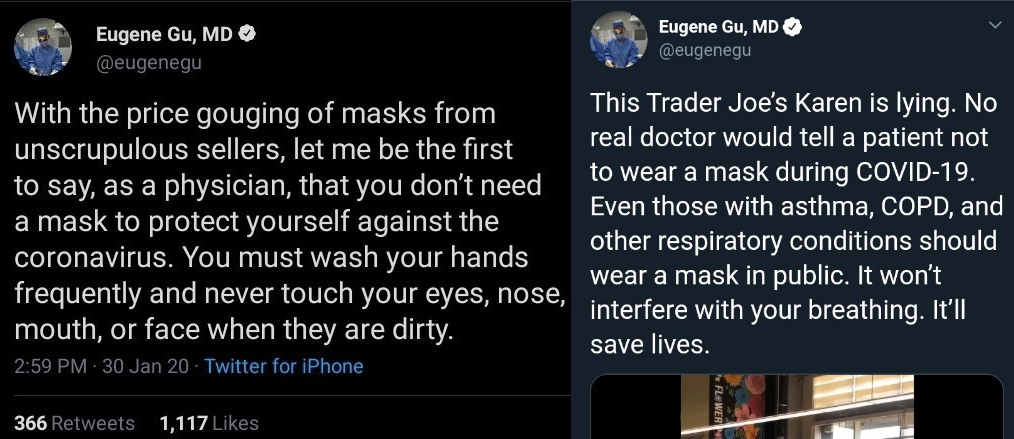Open Eugene Gu, MD name on left tweet
Screen dimensions: 1014x439
[x=164, y=34]
